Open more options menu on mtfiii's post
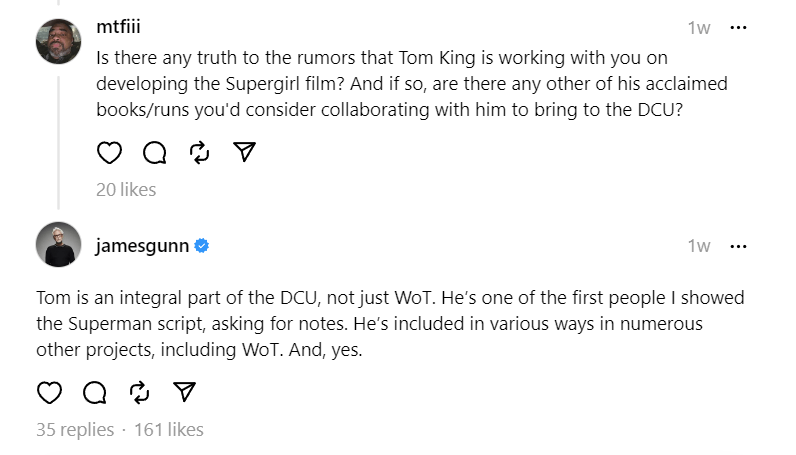Screen dimensions: 796x455 click(x=739, y=27)
